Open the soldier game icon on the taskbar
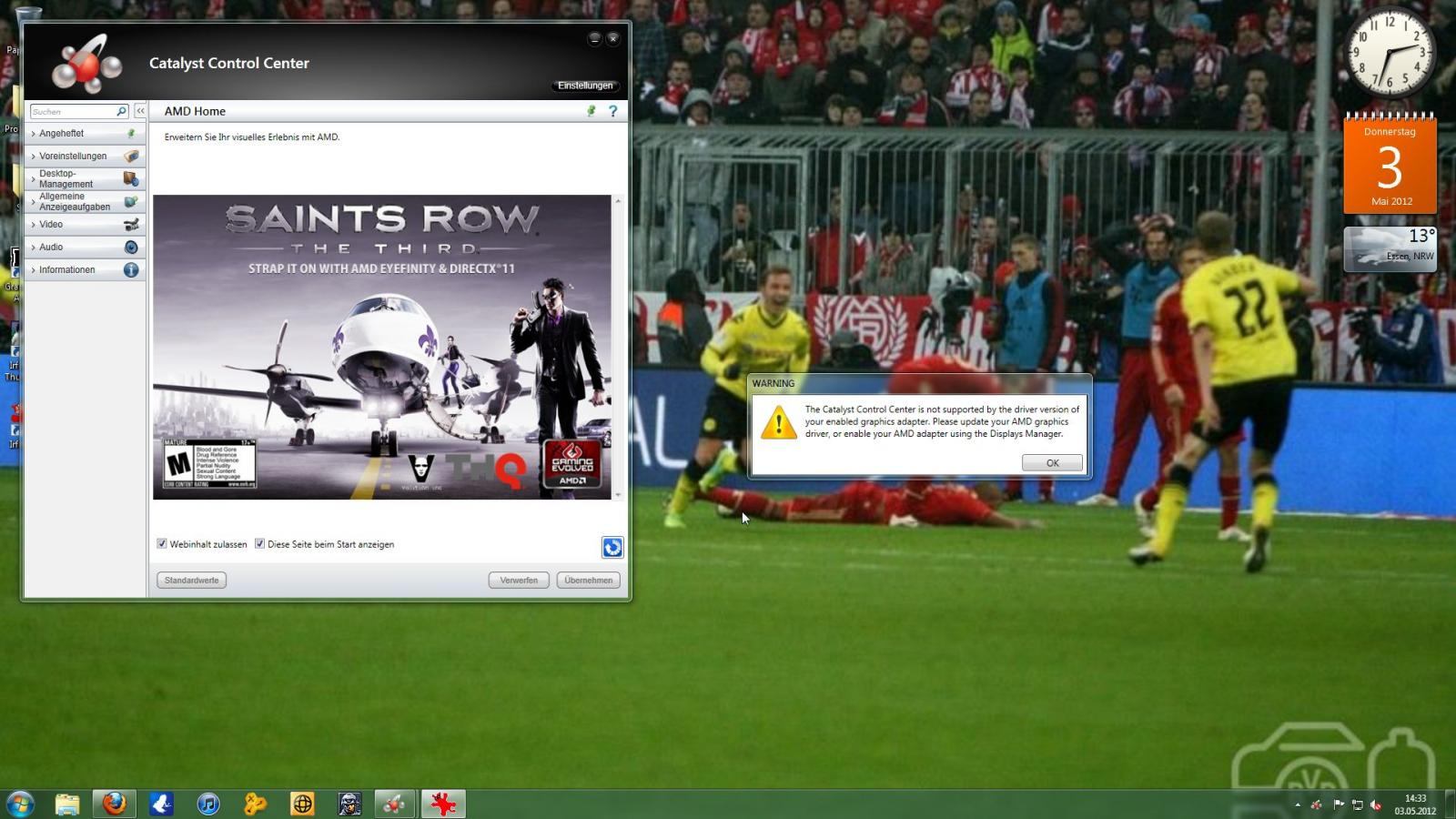 pos(349,804)
